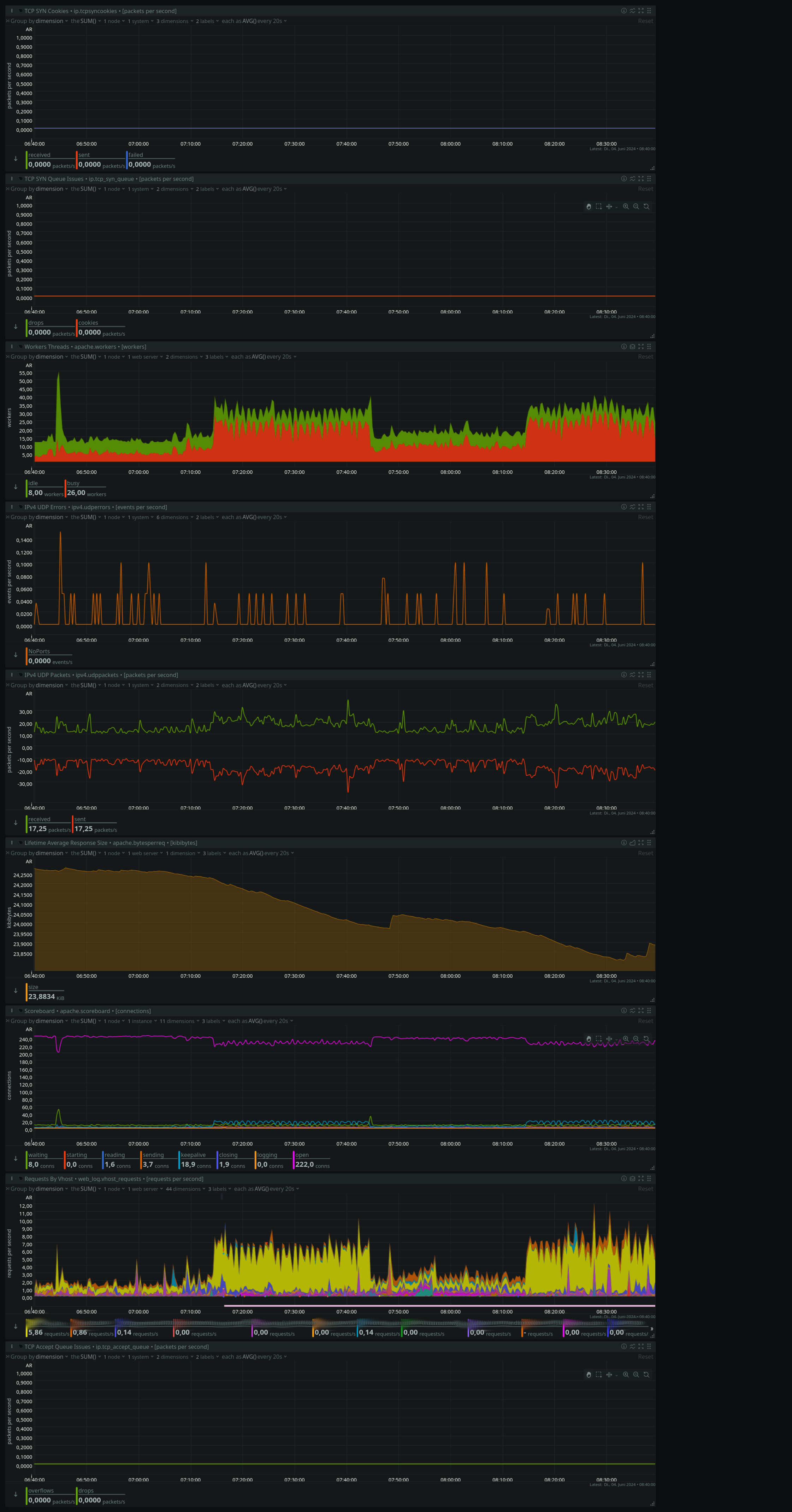
Task: Change chart type icon on TCP SYN Cookies
Action: [x=632, y=11]
